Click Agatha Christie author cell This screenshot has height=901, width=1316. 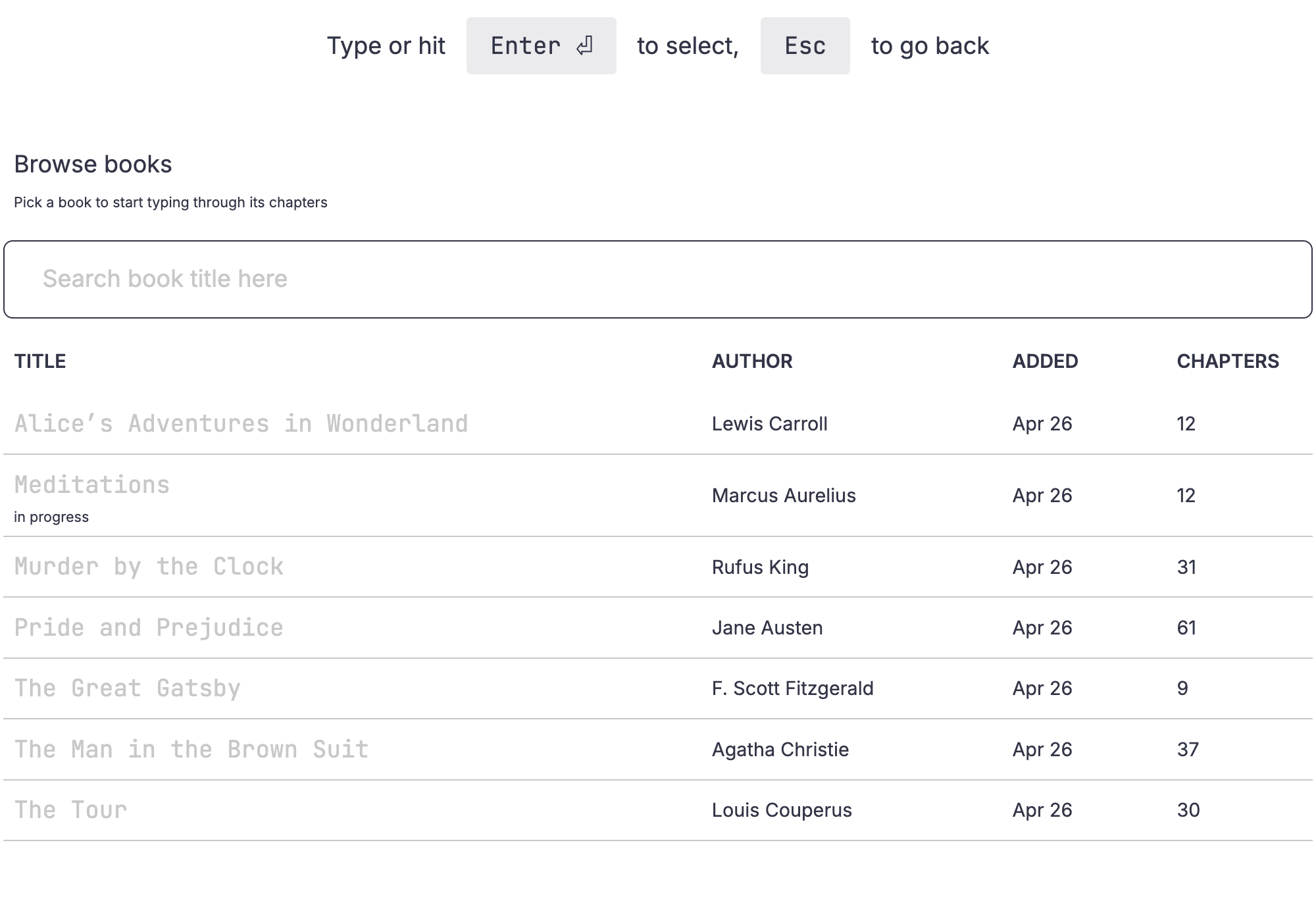(x=780, y=750)
